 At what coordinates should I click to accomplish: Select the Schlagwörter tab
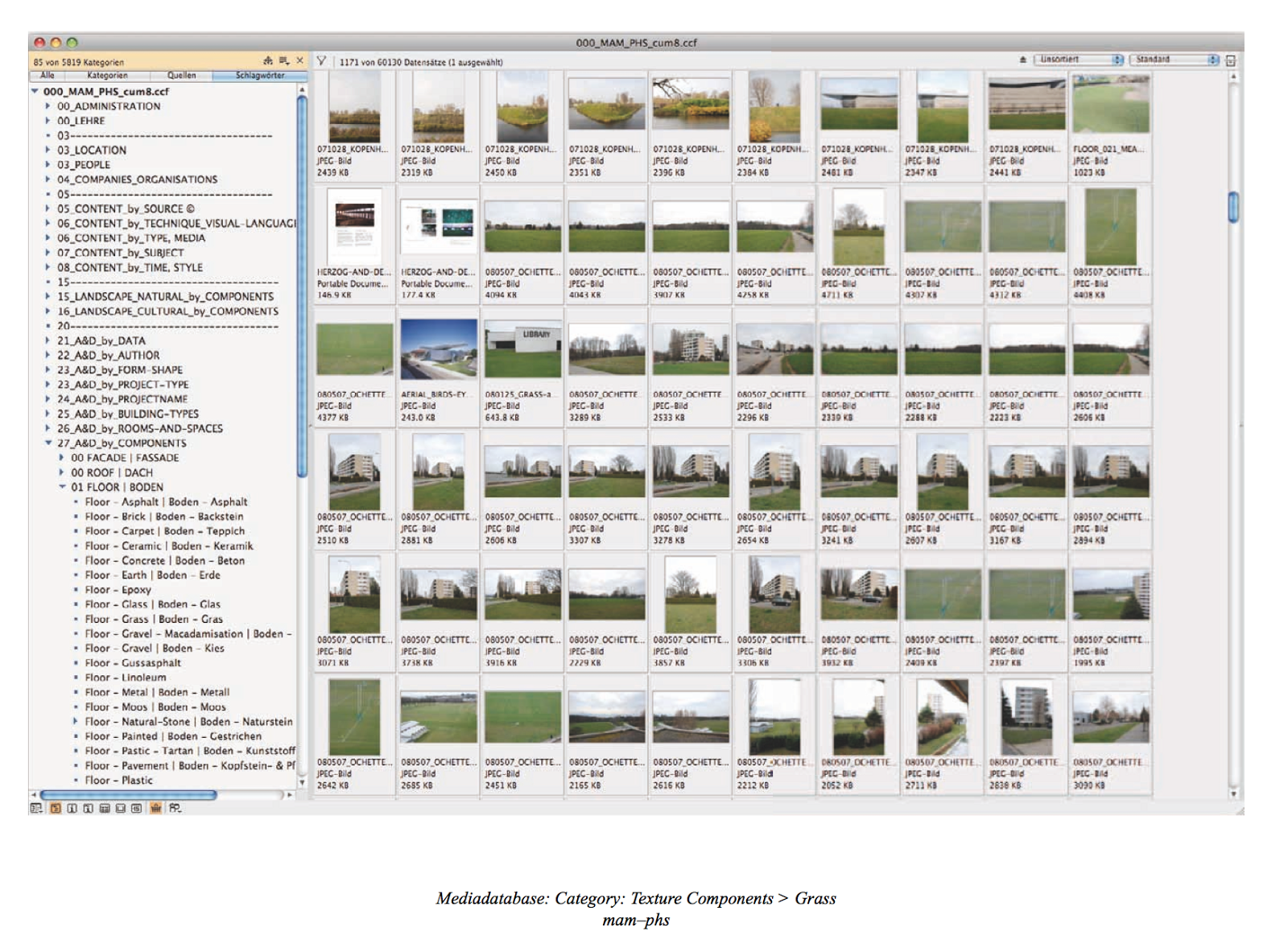coord(260,76)
